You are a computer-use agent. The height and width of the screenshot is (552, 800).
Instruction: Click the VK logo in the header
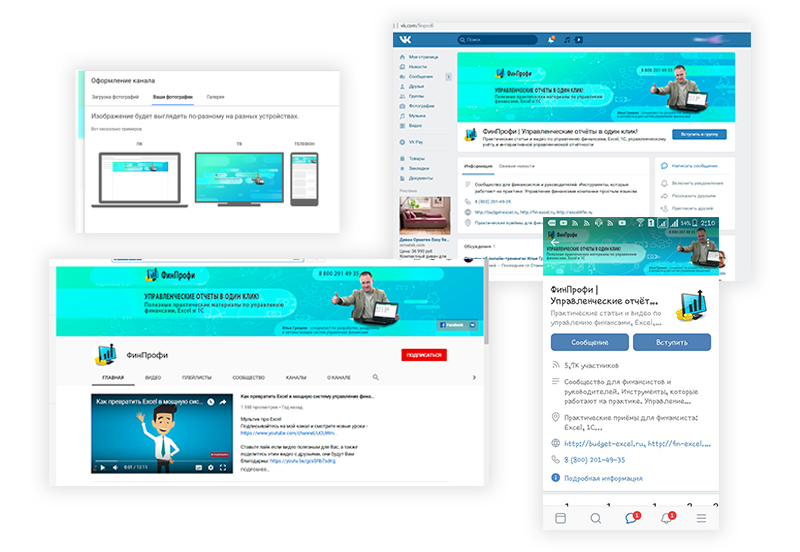coord(405,39)
